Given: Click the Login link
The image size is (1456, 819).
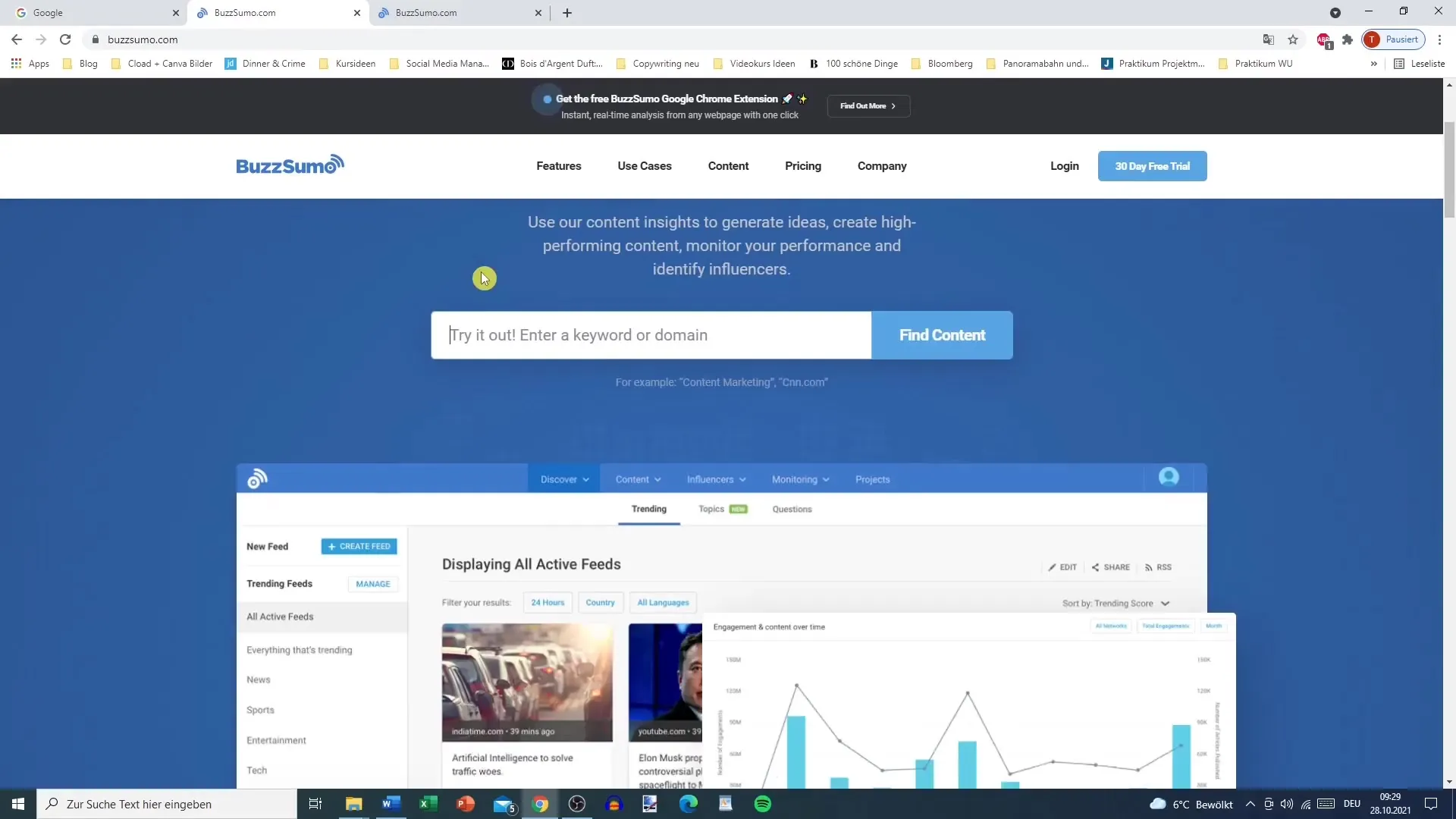Looking at the screenshot, I should coord(1064,166).
